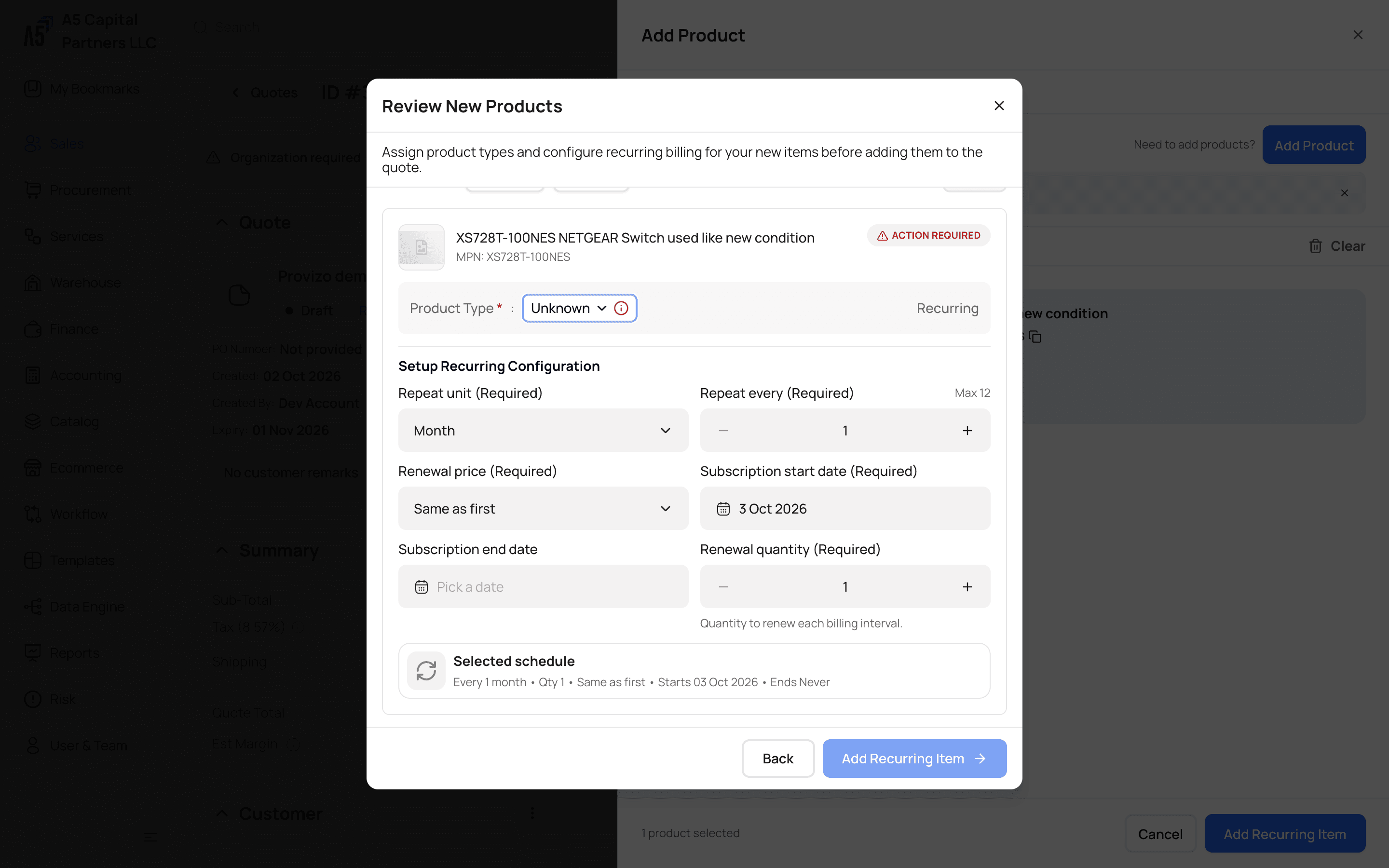This screenshot has height=868, width=1389.
Task: Increase the Renewal quantity value
Action: pos(967,587)
